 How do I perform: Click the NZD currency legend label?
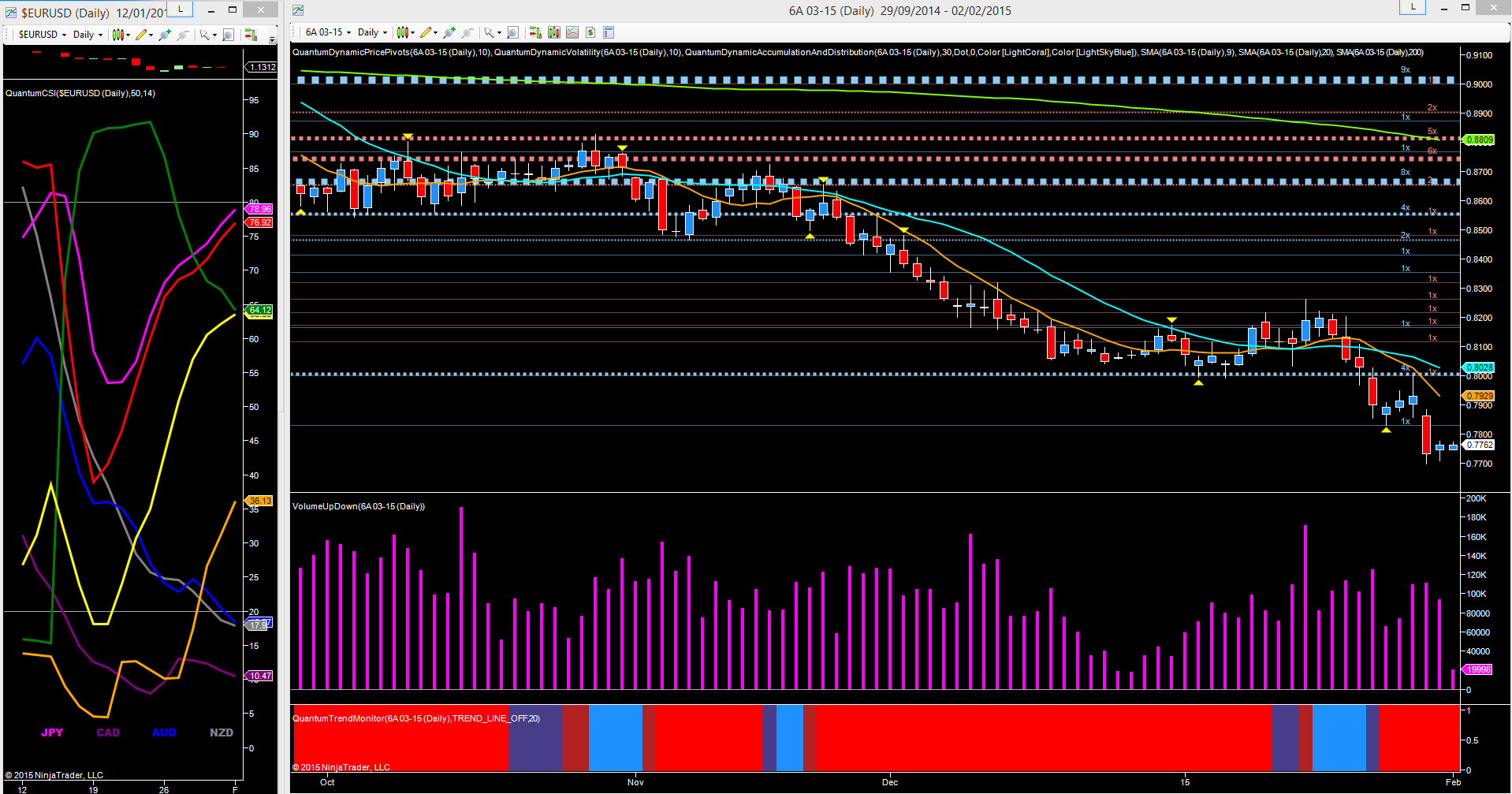[x=222, y=732]
